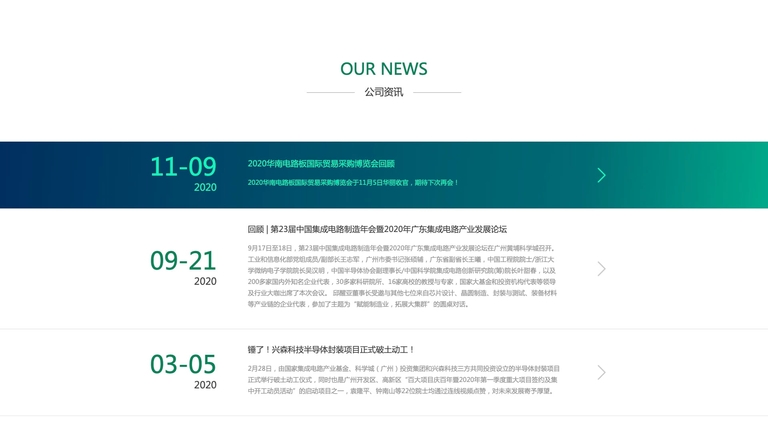Click year 2020 under the 11-09 date
The width and height of the screenshot is (768, 432).
pyautogui.click(x=205, y=187)
